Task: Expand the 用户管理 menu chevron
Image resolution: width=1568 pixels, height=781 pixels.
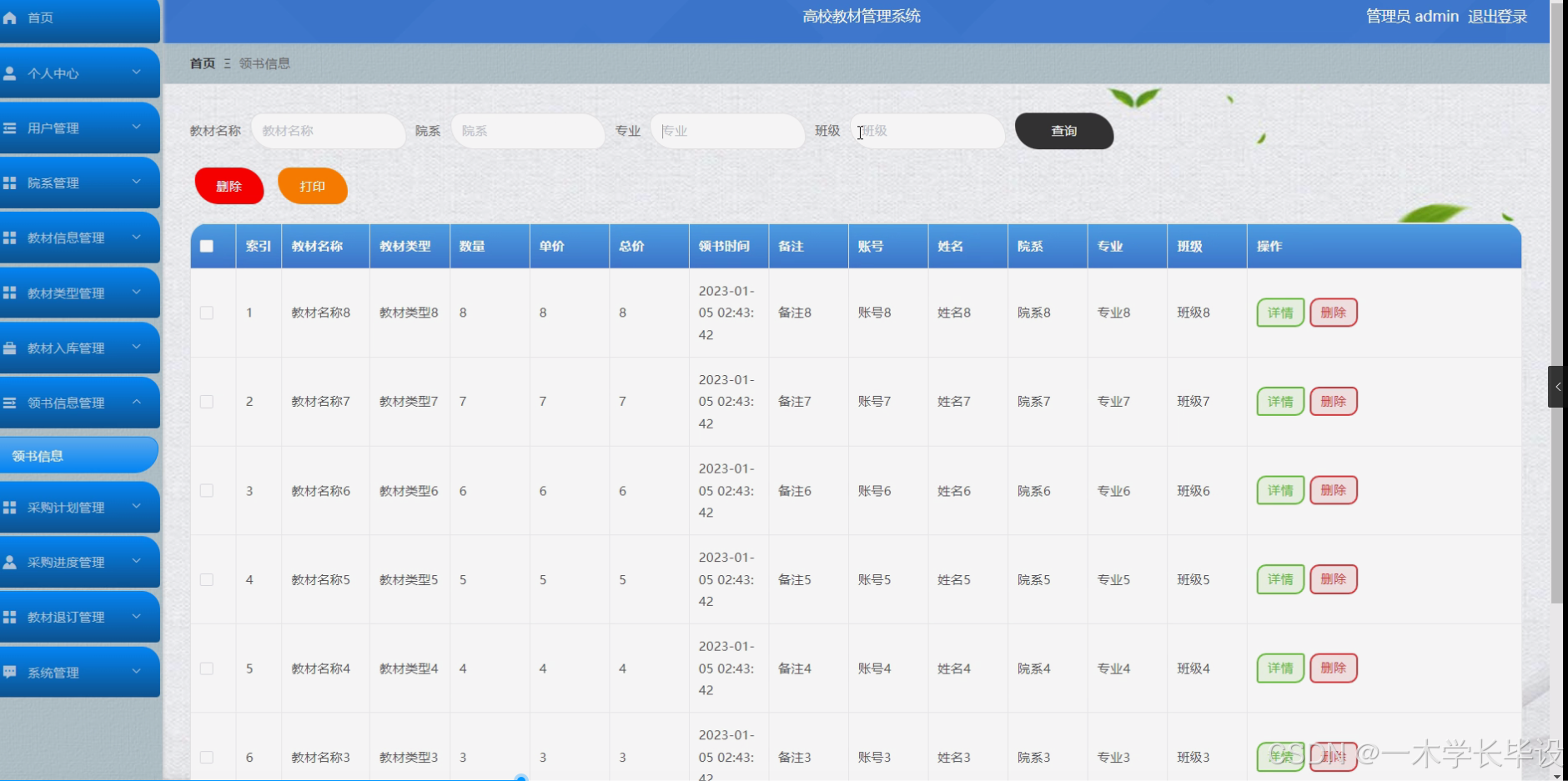Action: tap(137, 128)
